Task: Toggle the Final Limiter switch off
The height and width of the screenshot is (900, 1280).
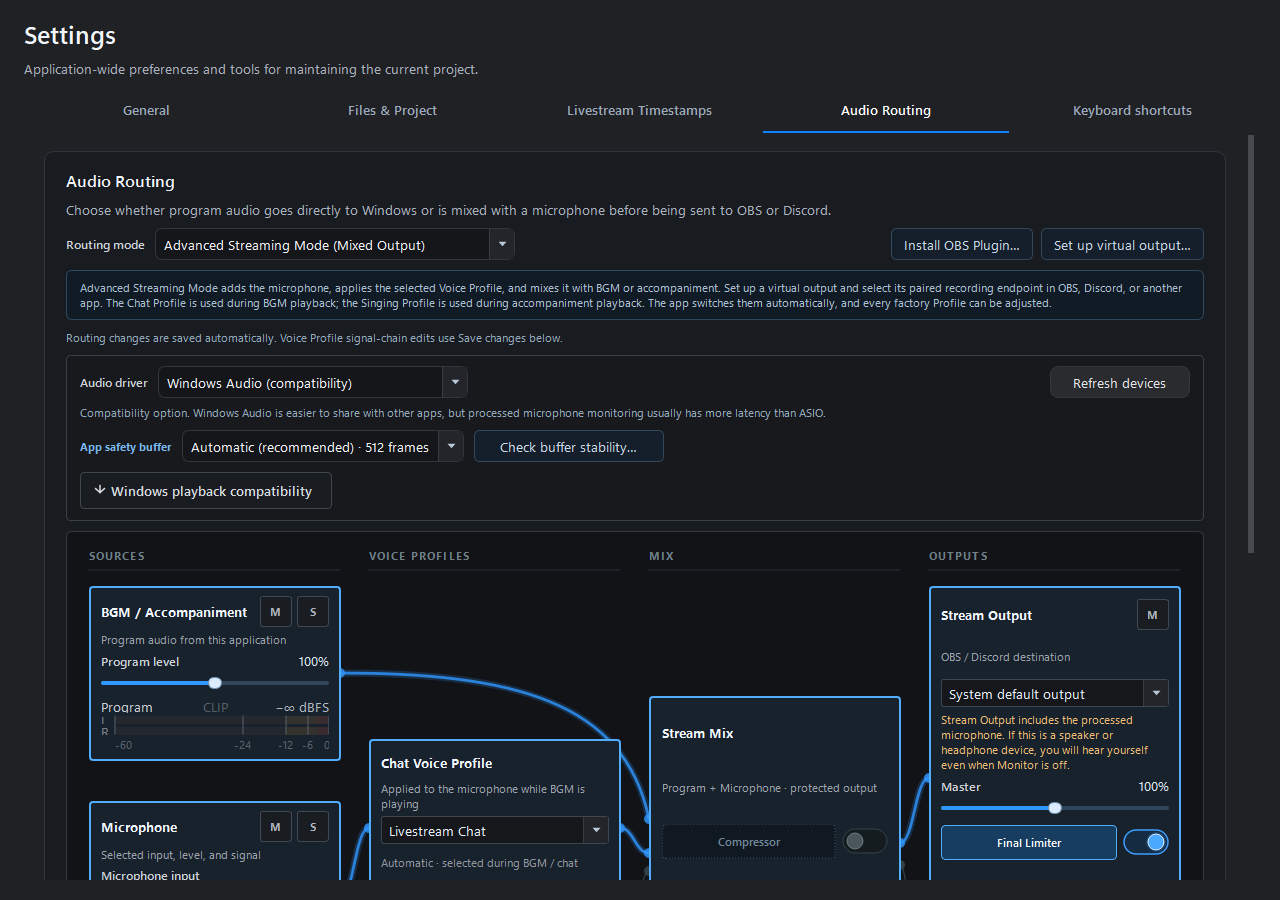Action: click(x=1146, y=842)
